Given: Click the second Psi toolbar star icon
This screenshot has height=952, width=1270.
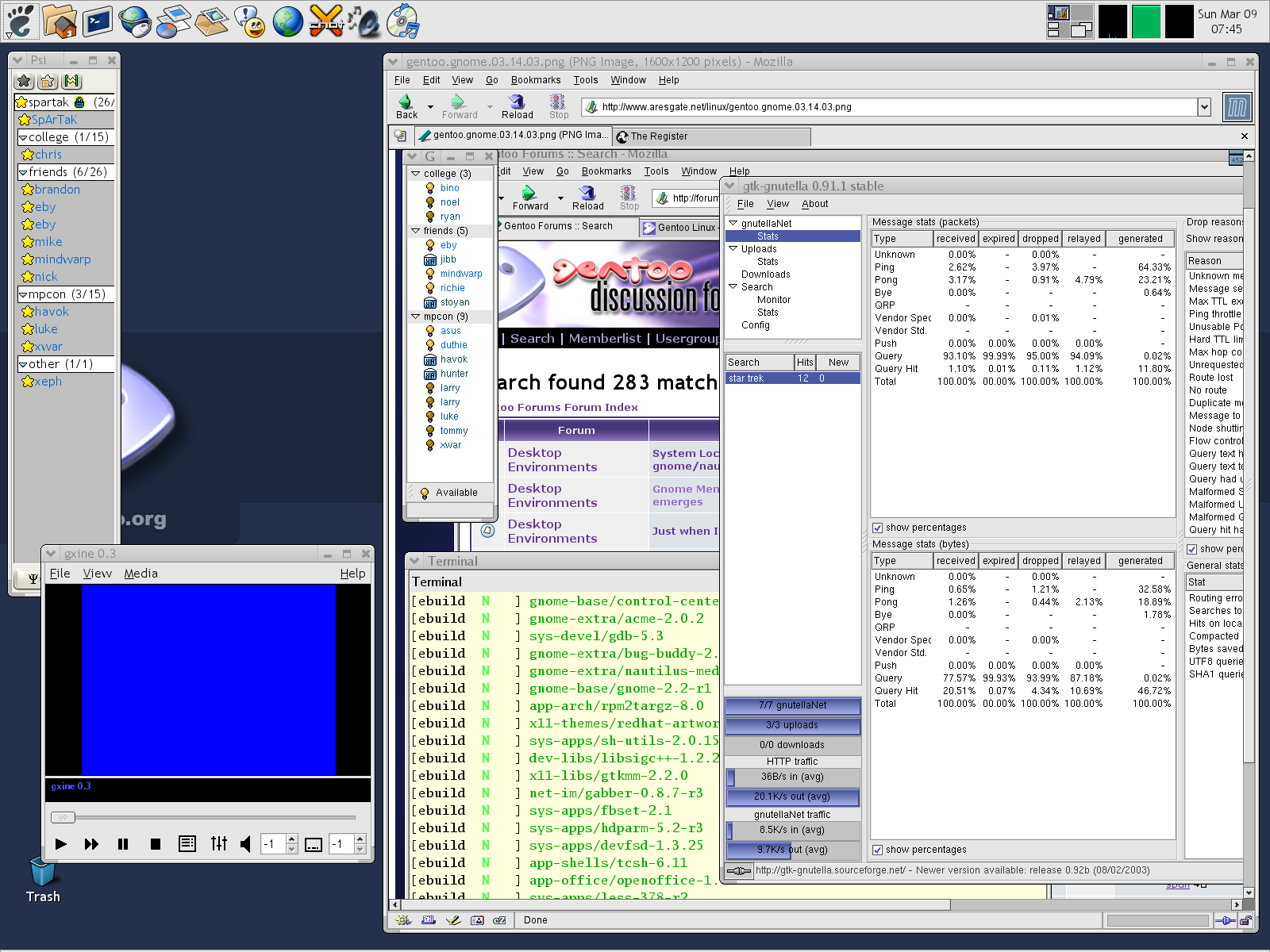Looking at the screenshot, I should pyautogui.click(x=48, y=81).
